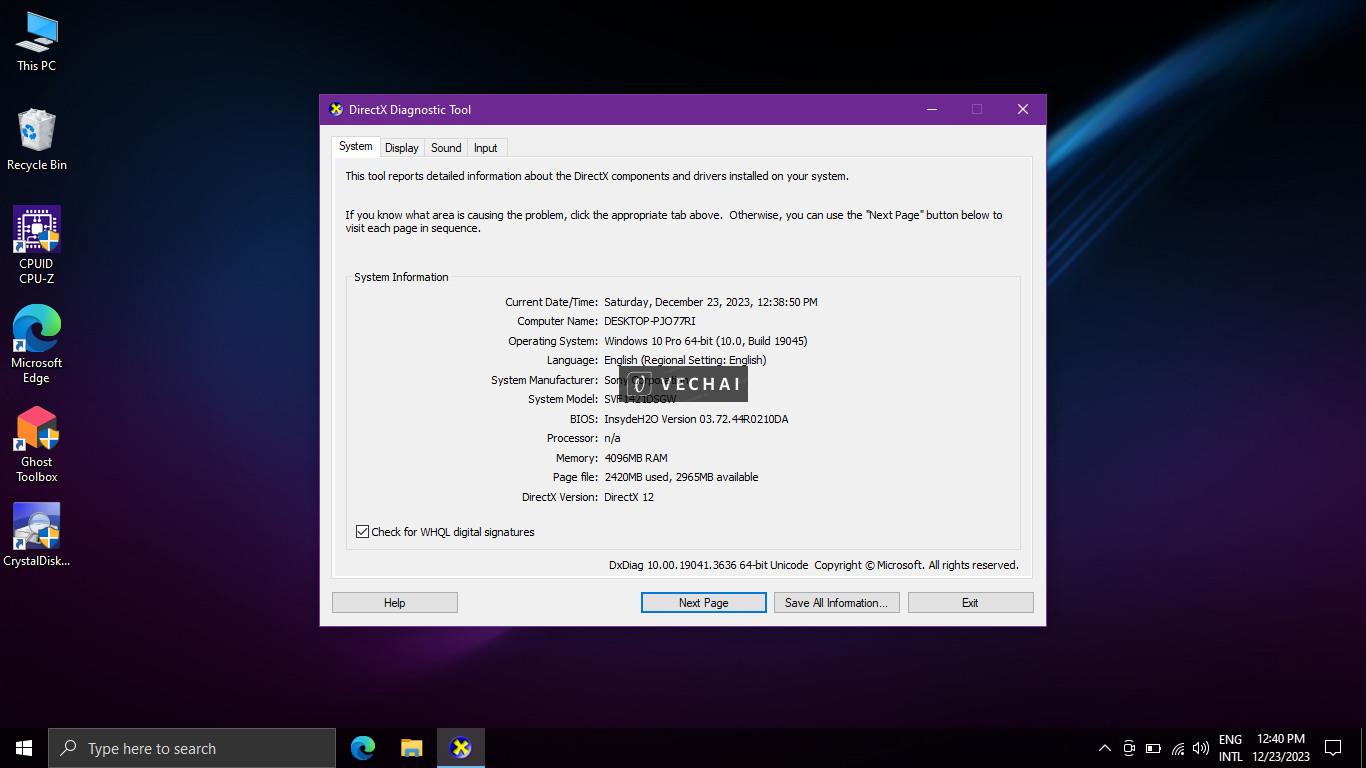Show hidden system tray icons

point(1105,748)
